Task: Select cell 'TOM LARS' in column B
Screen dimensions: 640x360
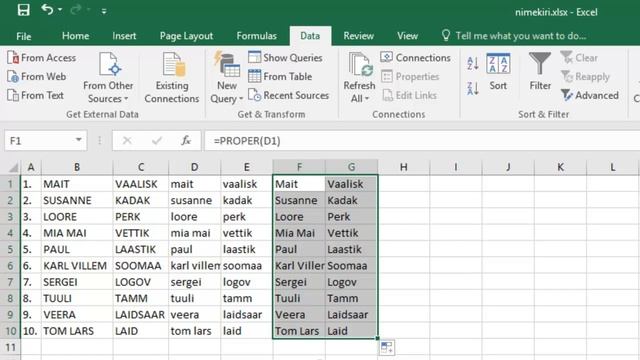Action: (77, 331)
